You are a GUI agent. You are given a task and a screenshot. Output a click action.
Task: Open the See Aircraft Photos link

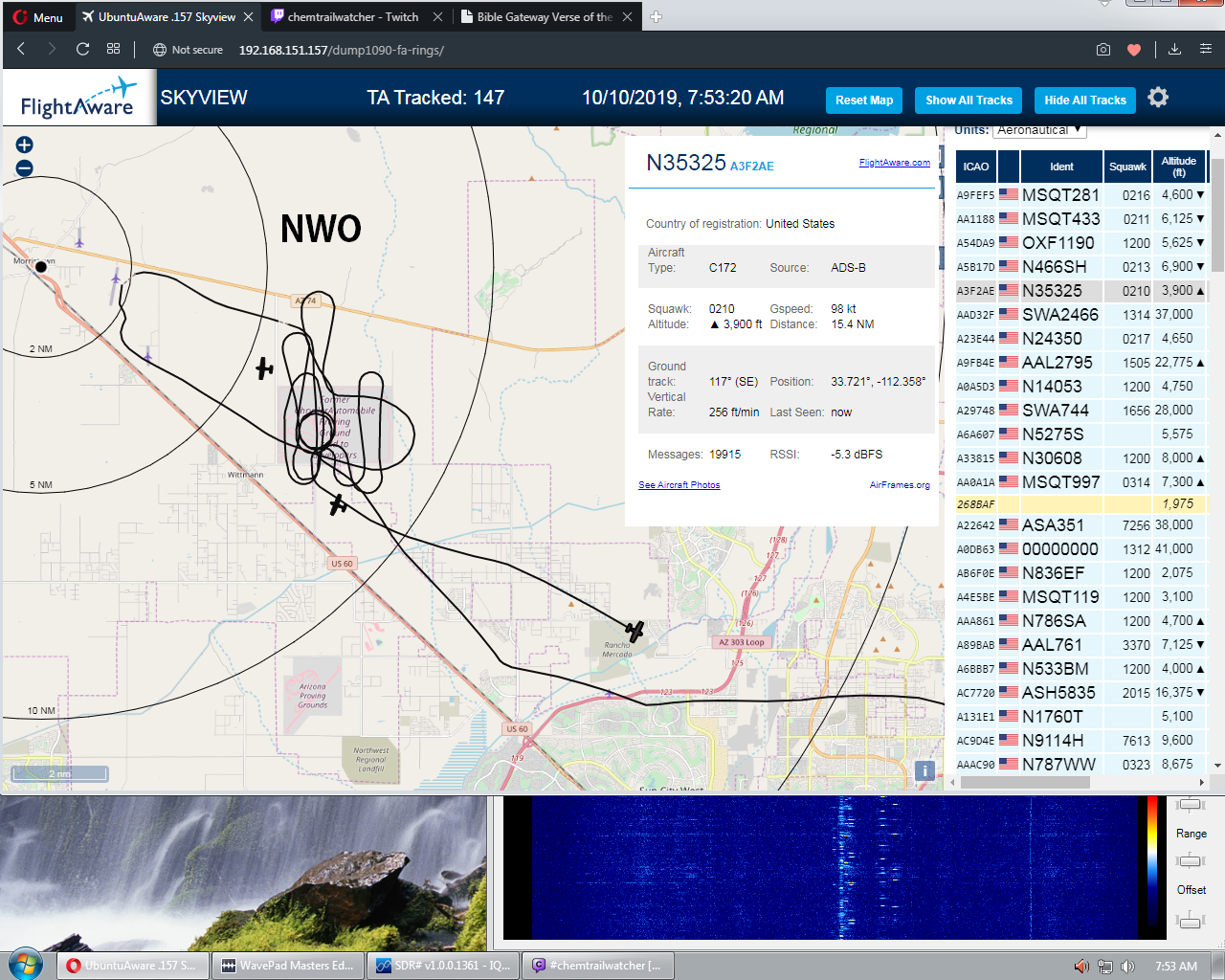tap(679, 485)
